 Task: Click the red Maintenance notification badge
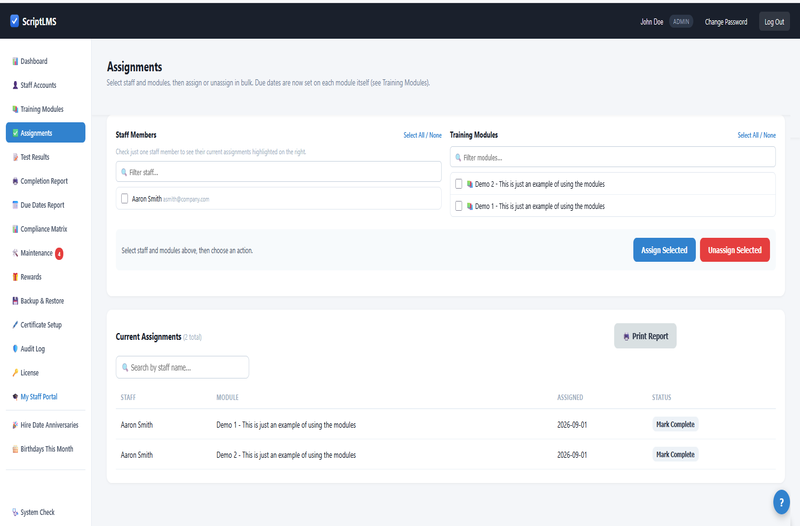[x=59, y=254]
